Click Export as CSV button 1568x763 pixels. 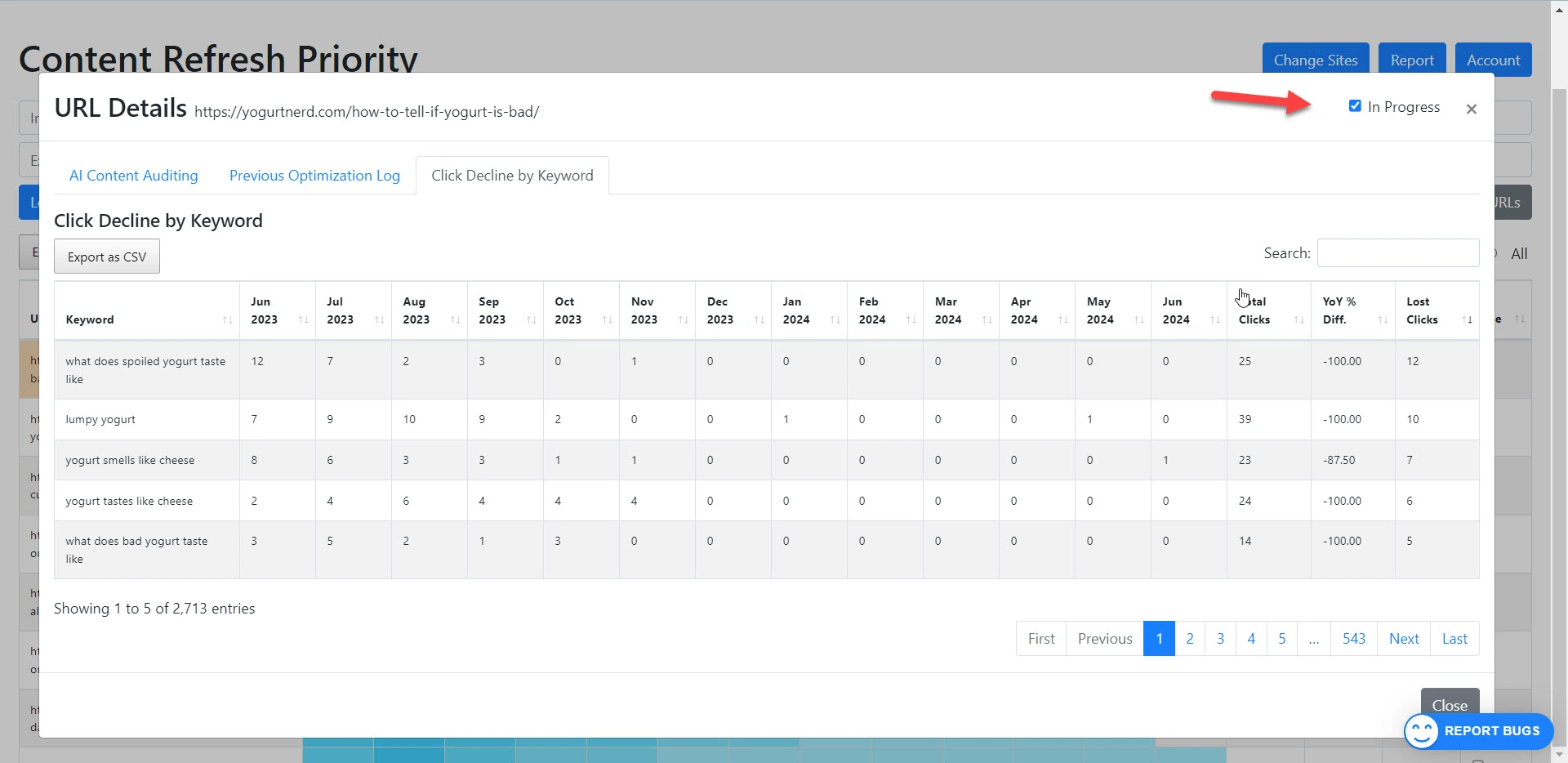coord(107,257)
